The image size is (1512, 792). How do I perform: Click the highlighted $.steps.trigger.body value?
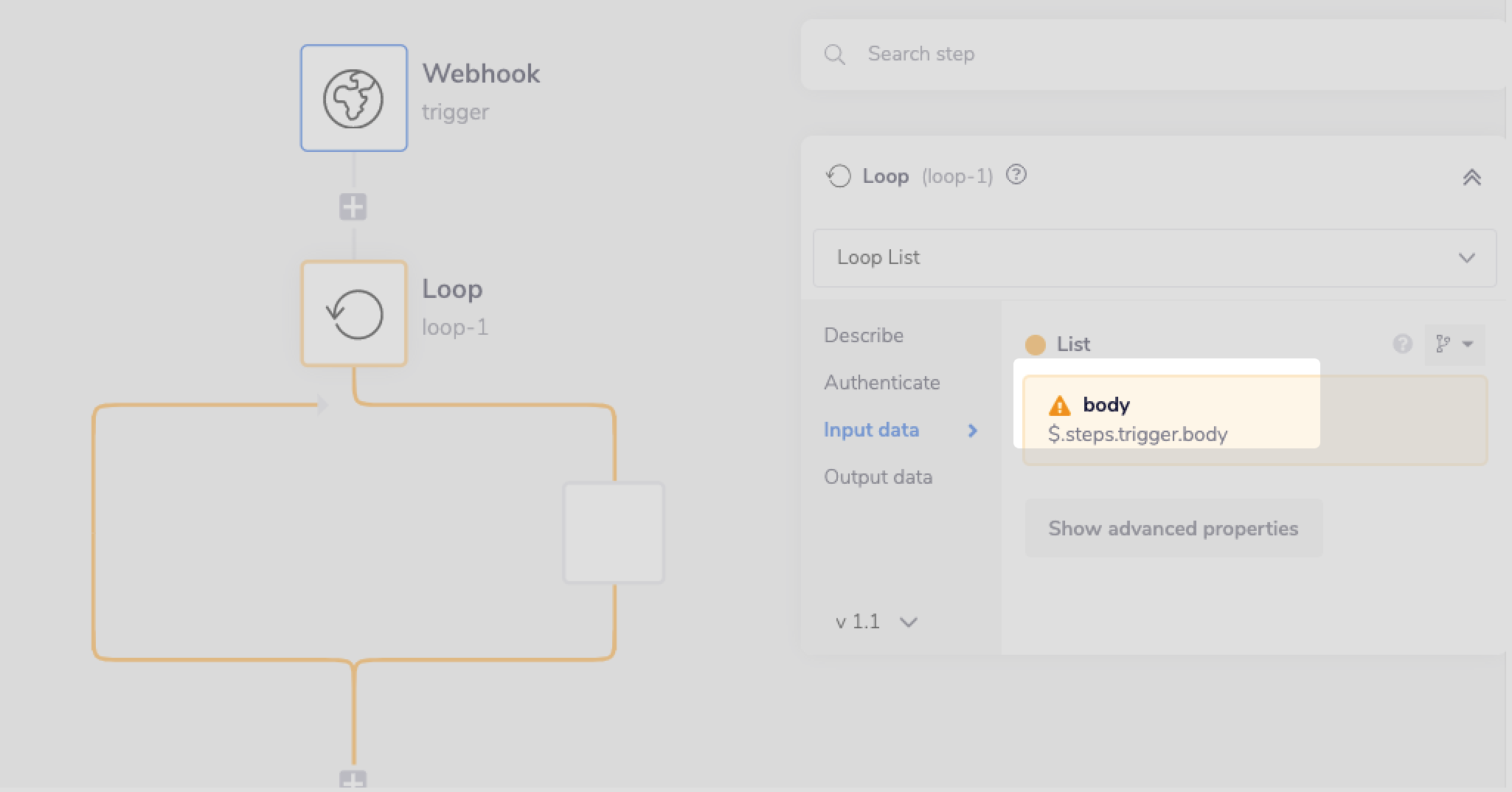pyautogui.click(x=1138, y=434)
